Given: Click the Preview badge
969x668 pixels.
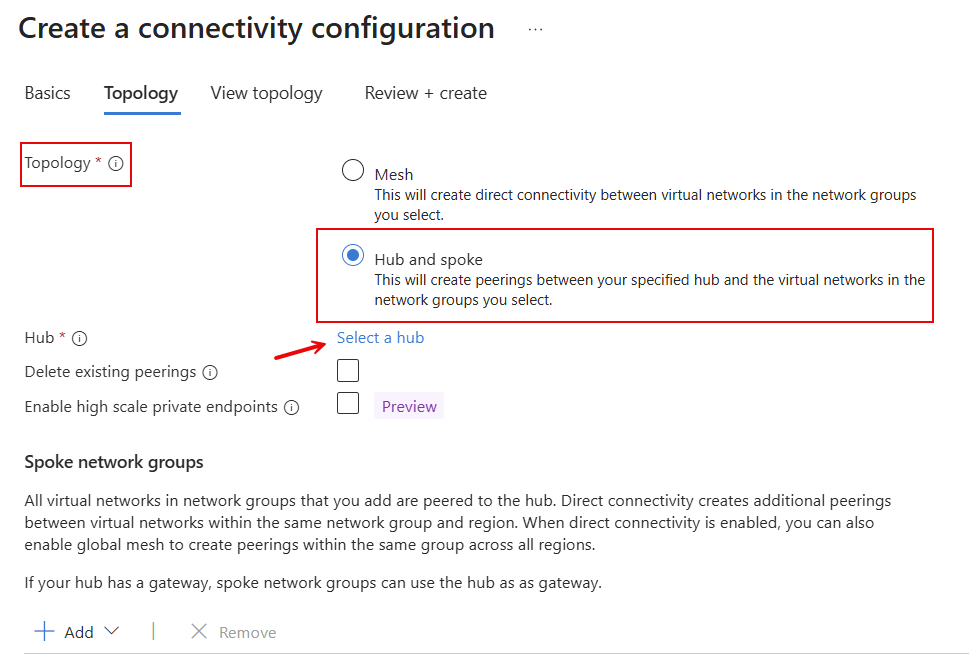Looking at the screenshot, I should click(408, 405).
